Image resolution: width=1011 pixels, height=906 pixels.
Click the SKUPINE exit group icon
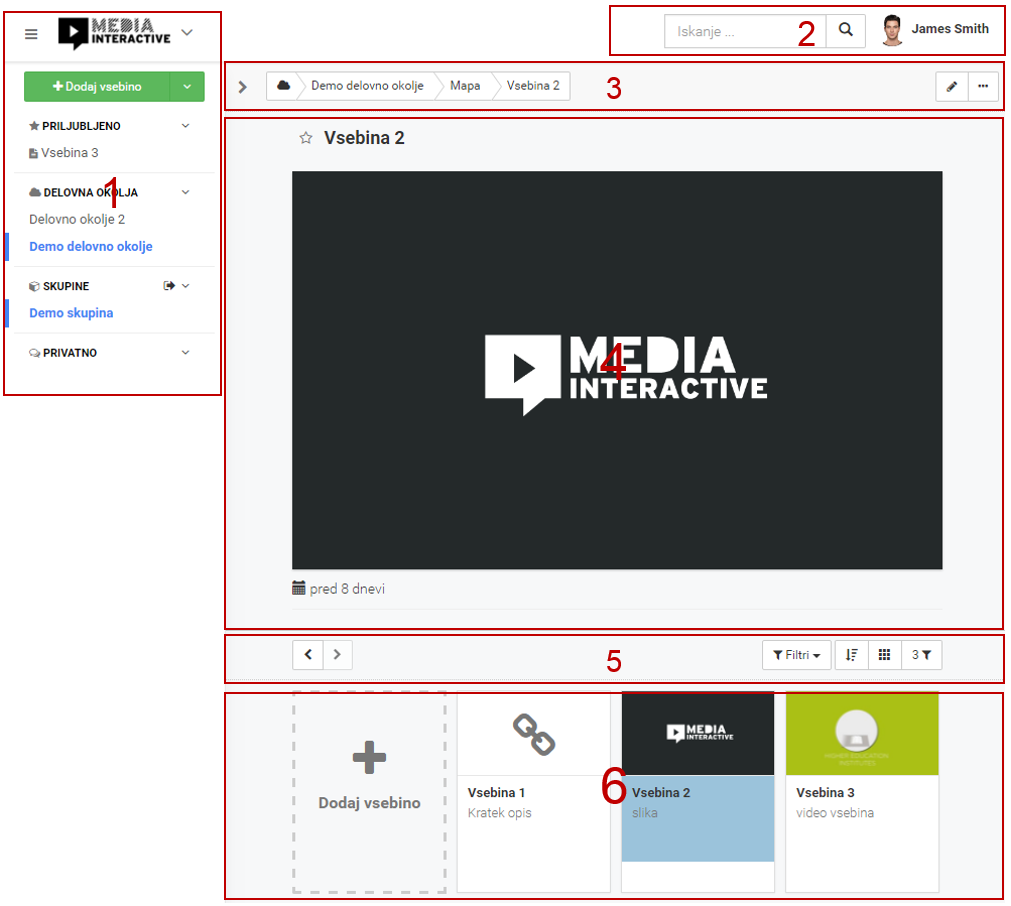169,286
